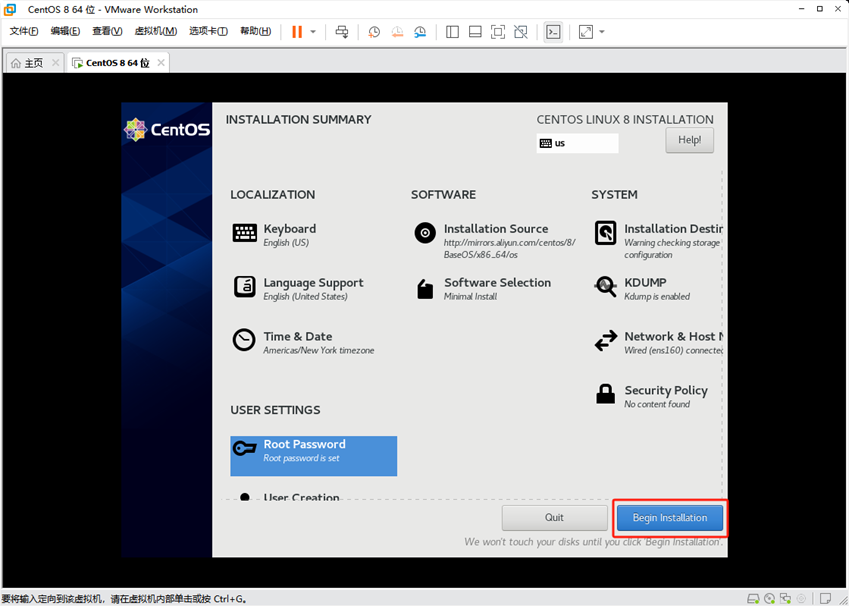Open the snapshot manager
849x606 pixels.
(x=420, y=32)
